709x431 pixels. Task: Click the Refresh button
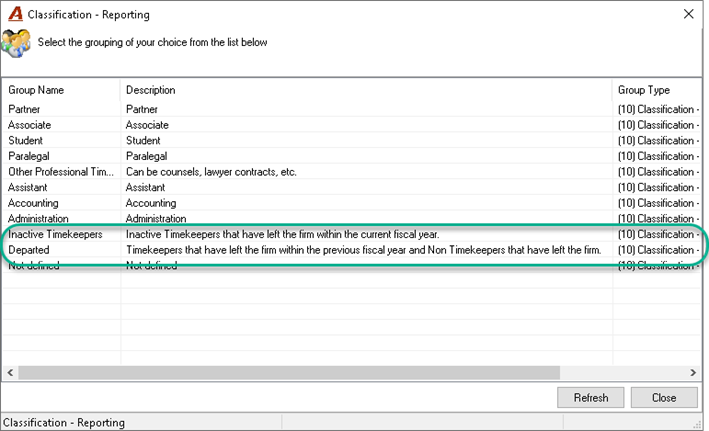coord(591,398)
